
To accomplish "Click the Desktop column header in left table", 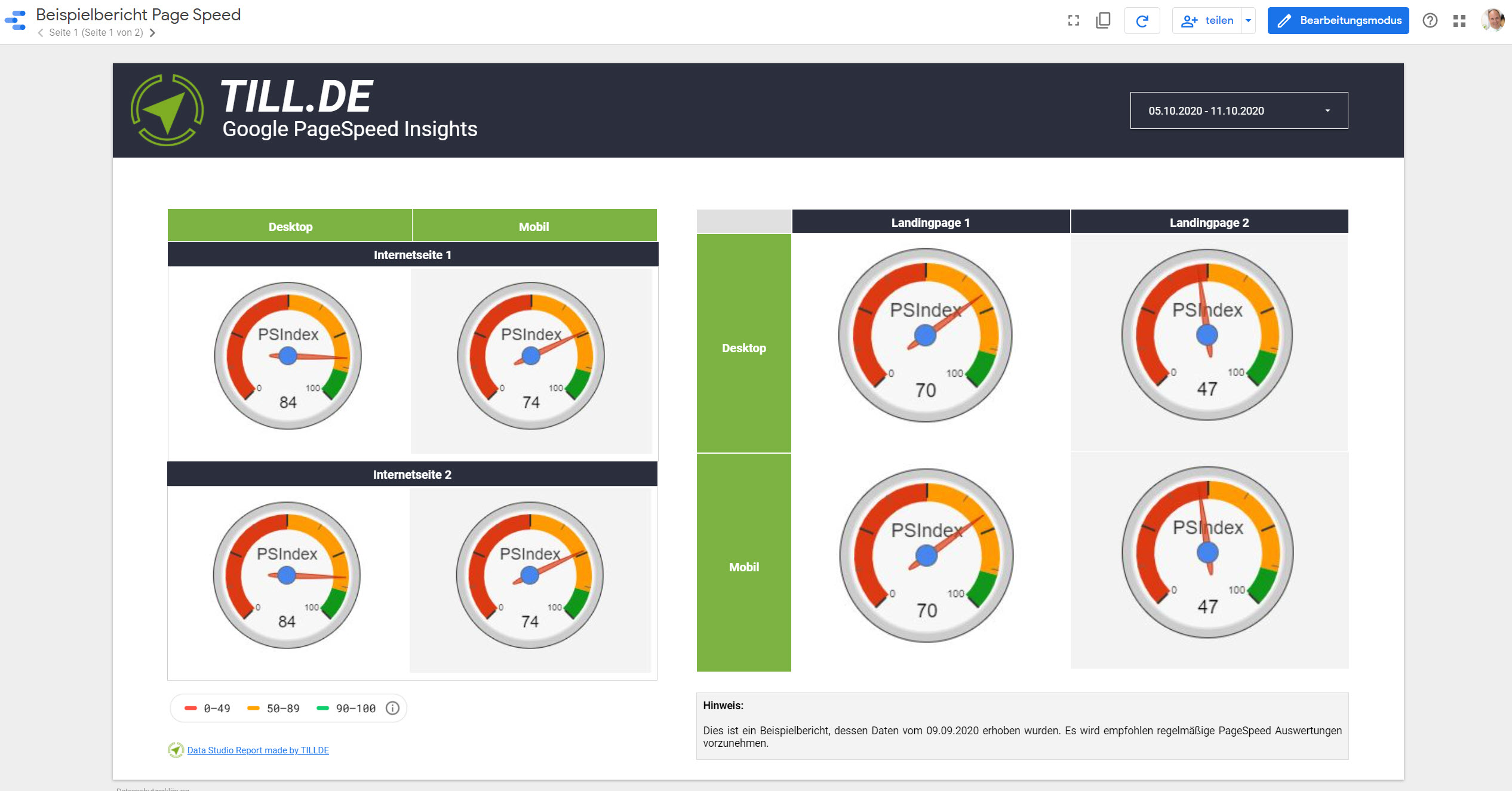I will point(290,226).
